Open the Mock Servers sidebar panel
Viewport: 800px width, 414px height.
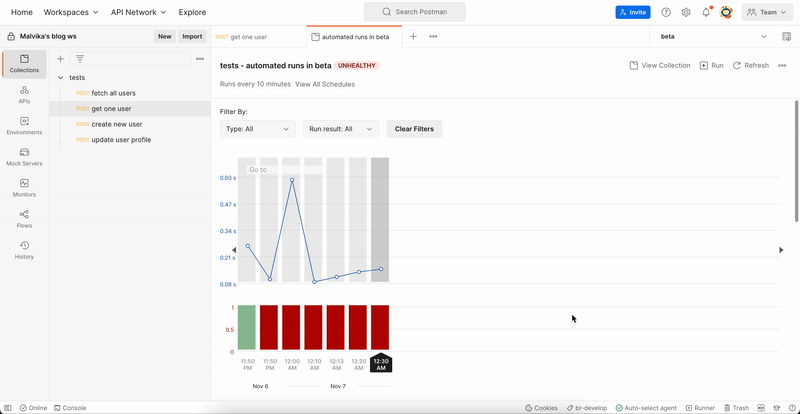tap(24, 157)
